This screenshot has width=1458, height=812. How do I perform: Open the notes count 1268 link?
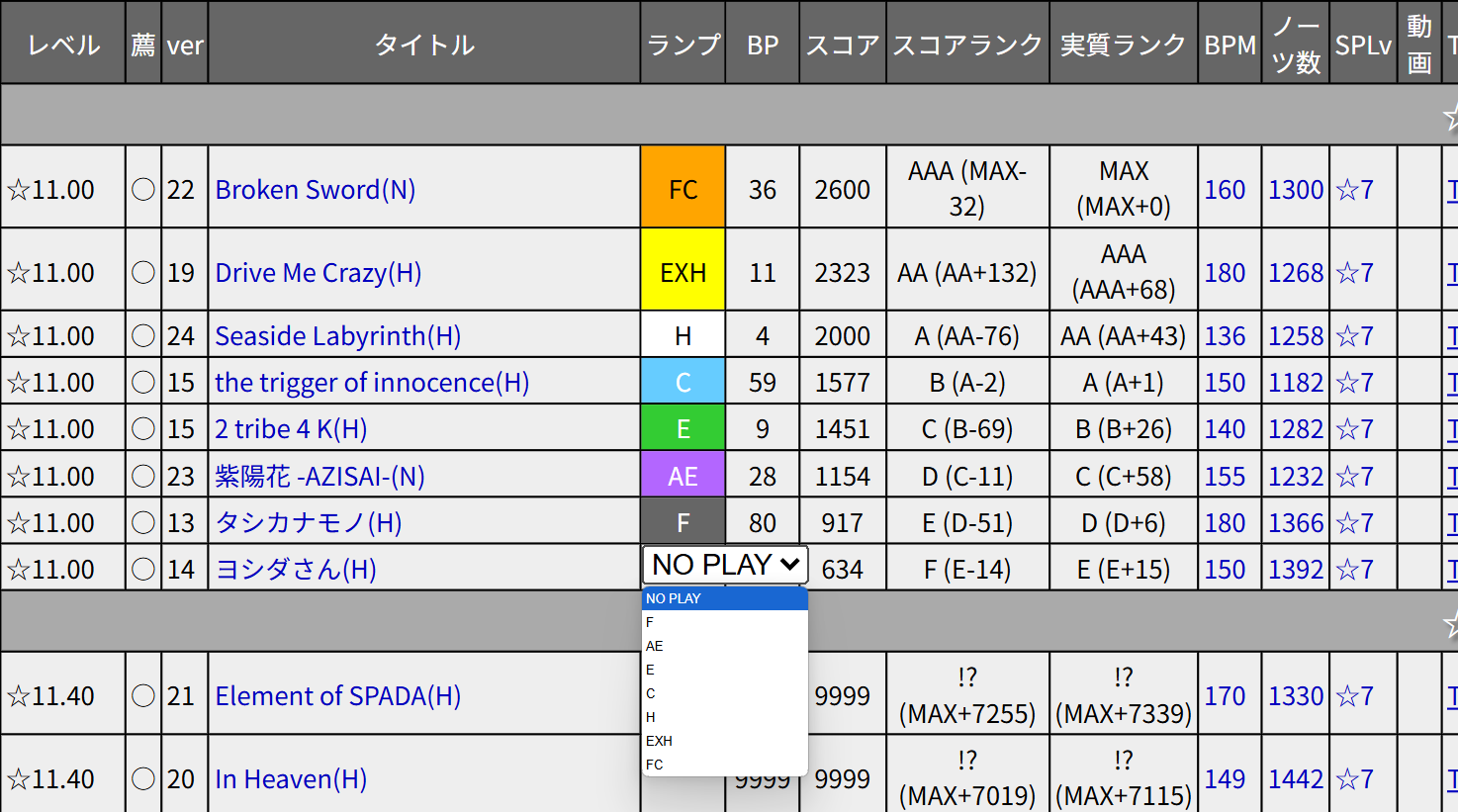pos(1296,272)
